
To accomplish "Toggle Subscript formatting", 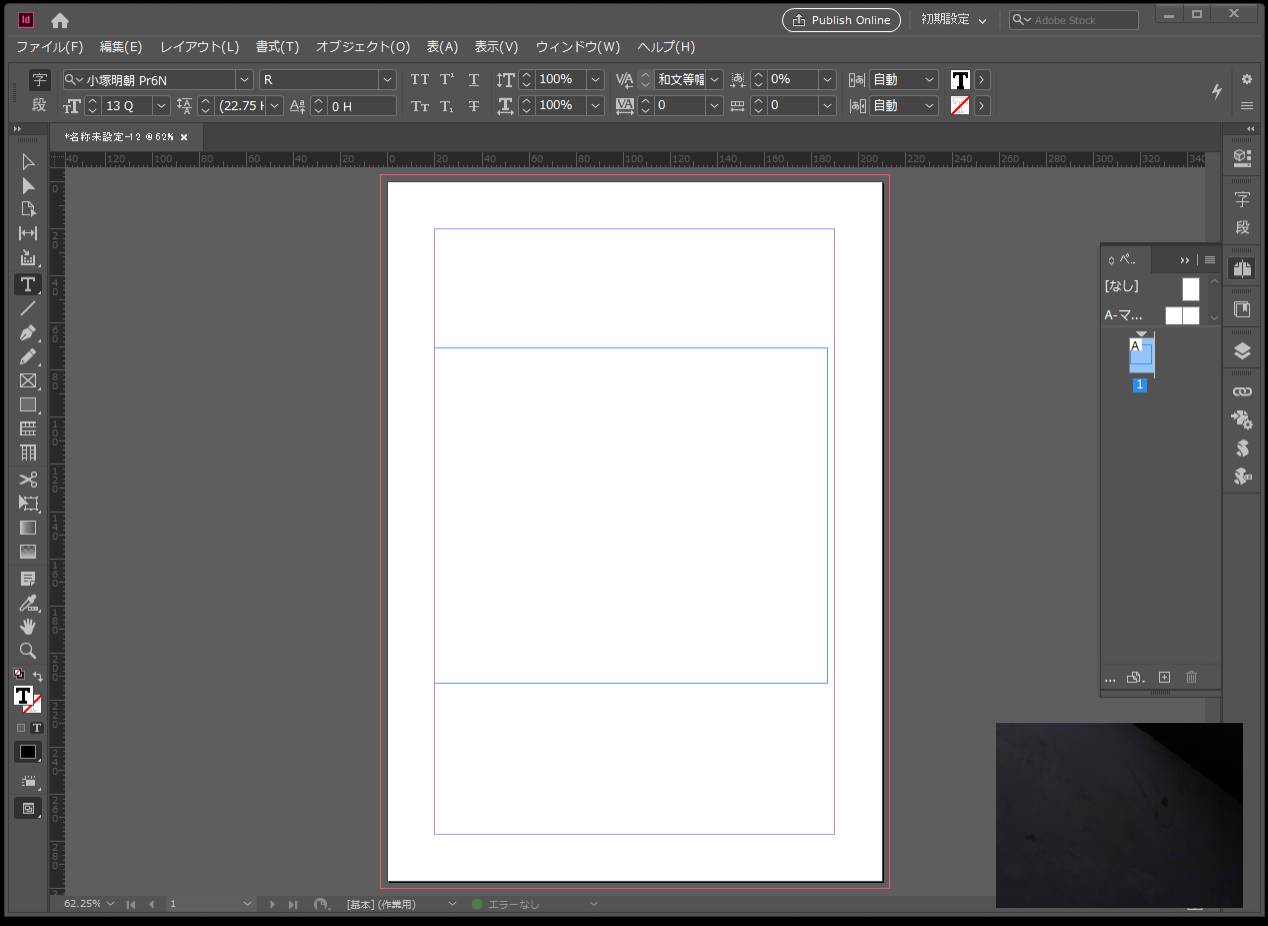I will pyautogui.click(x=447, y=105).
